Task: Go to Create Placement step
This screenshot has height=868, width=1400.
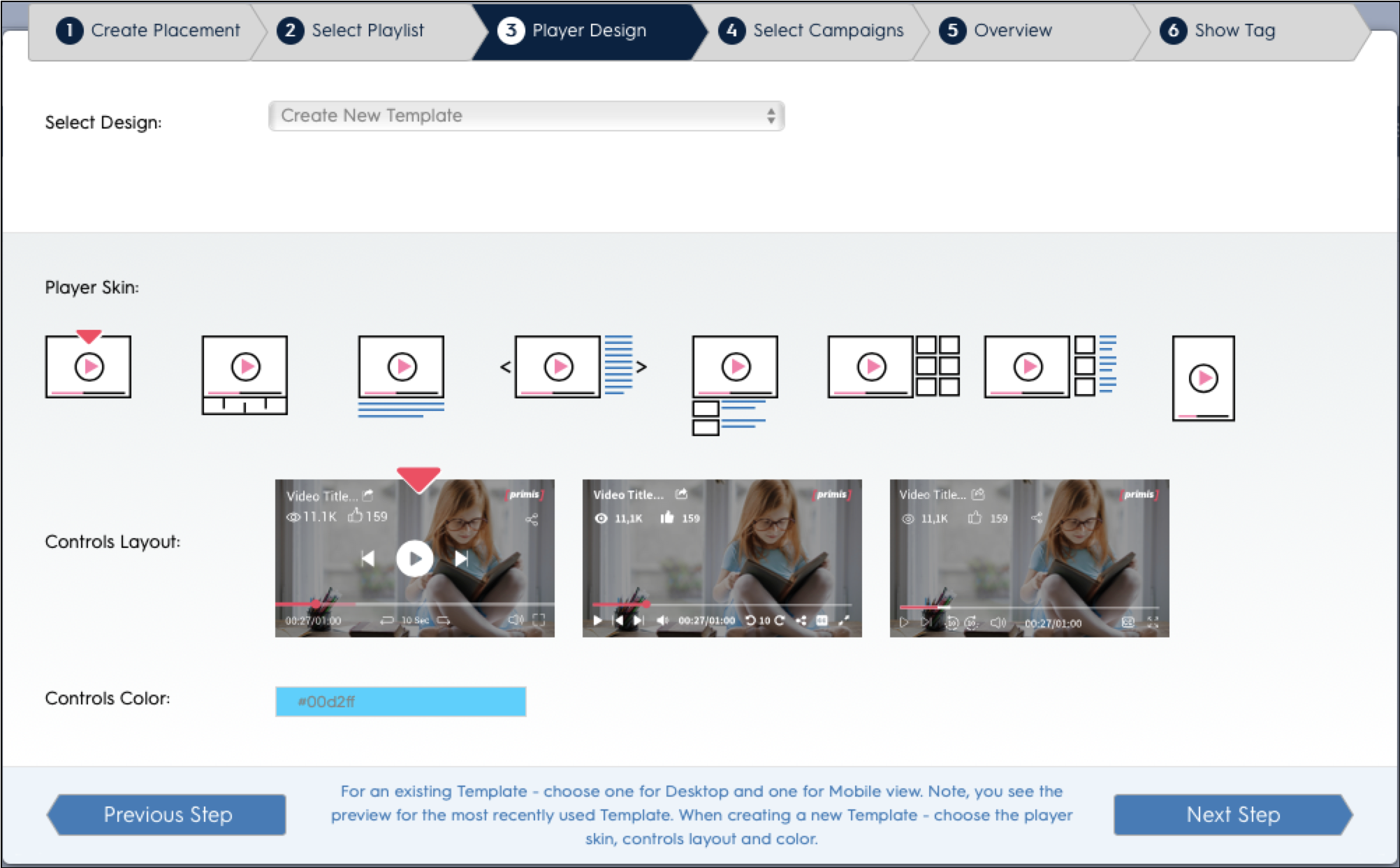Action: point(148,31)
